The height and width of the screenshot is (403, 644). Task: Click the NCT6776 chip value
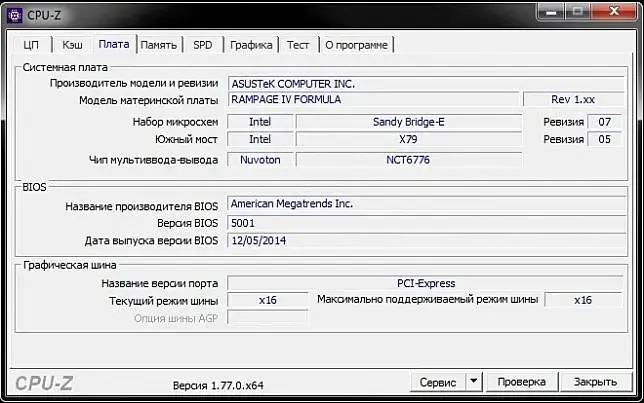[x=409, y=160]
